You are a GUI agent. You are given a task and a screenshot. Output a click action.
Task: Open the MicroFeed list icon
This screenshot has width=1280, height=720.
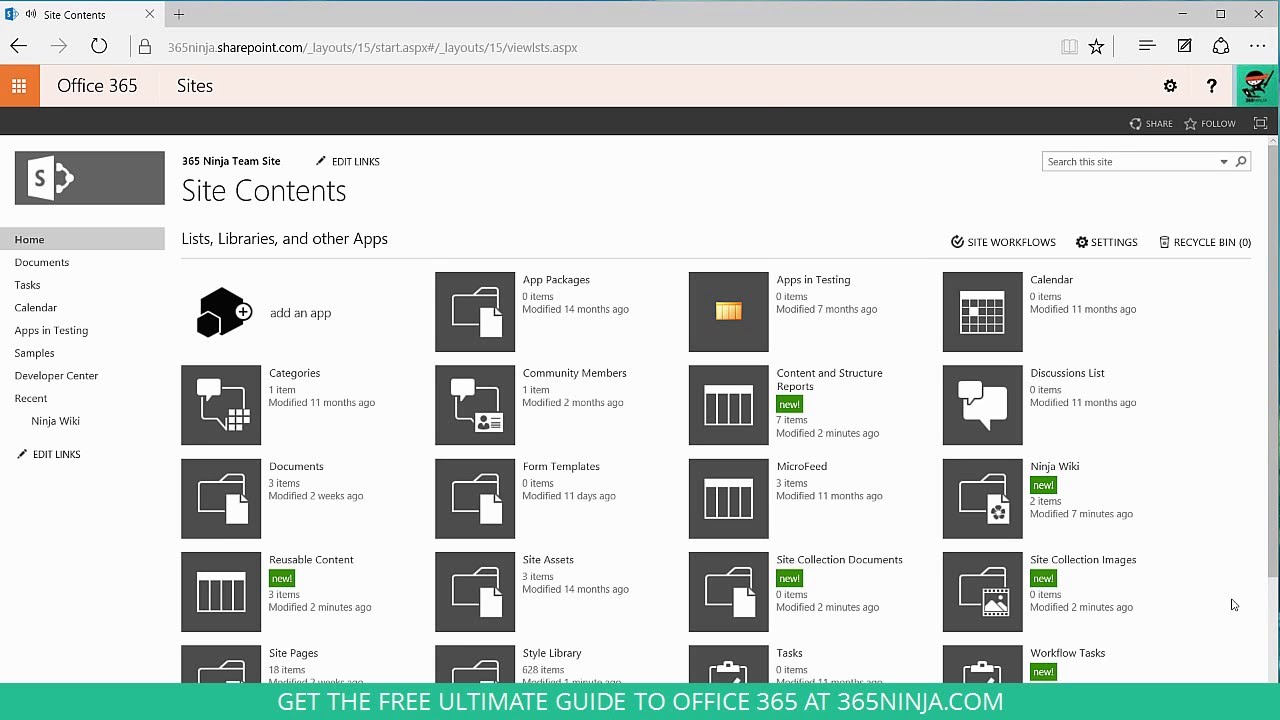(729, 499)
